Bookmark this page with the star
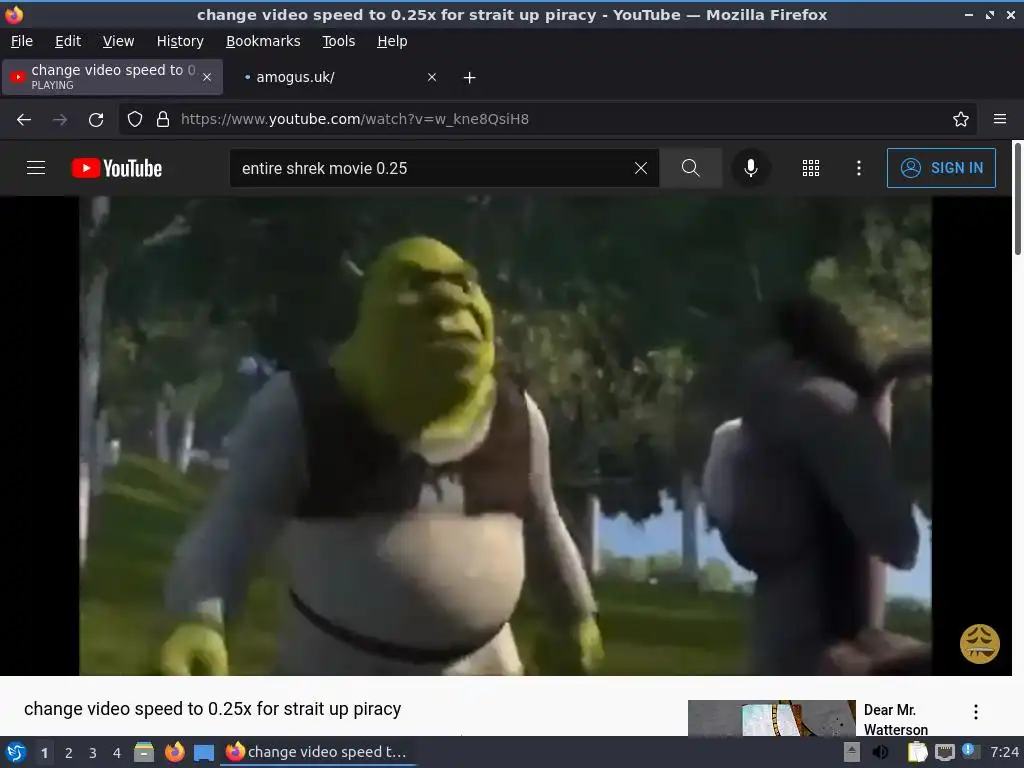This screenshot has width=1024, height=768. (x=961, y=119)
